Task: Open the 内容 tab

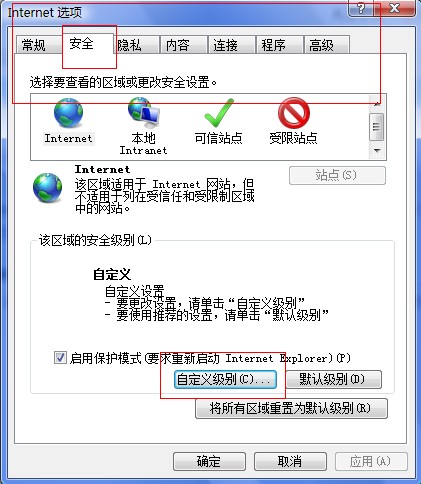Action: pos(183,45)
